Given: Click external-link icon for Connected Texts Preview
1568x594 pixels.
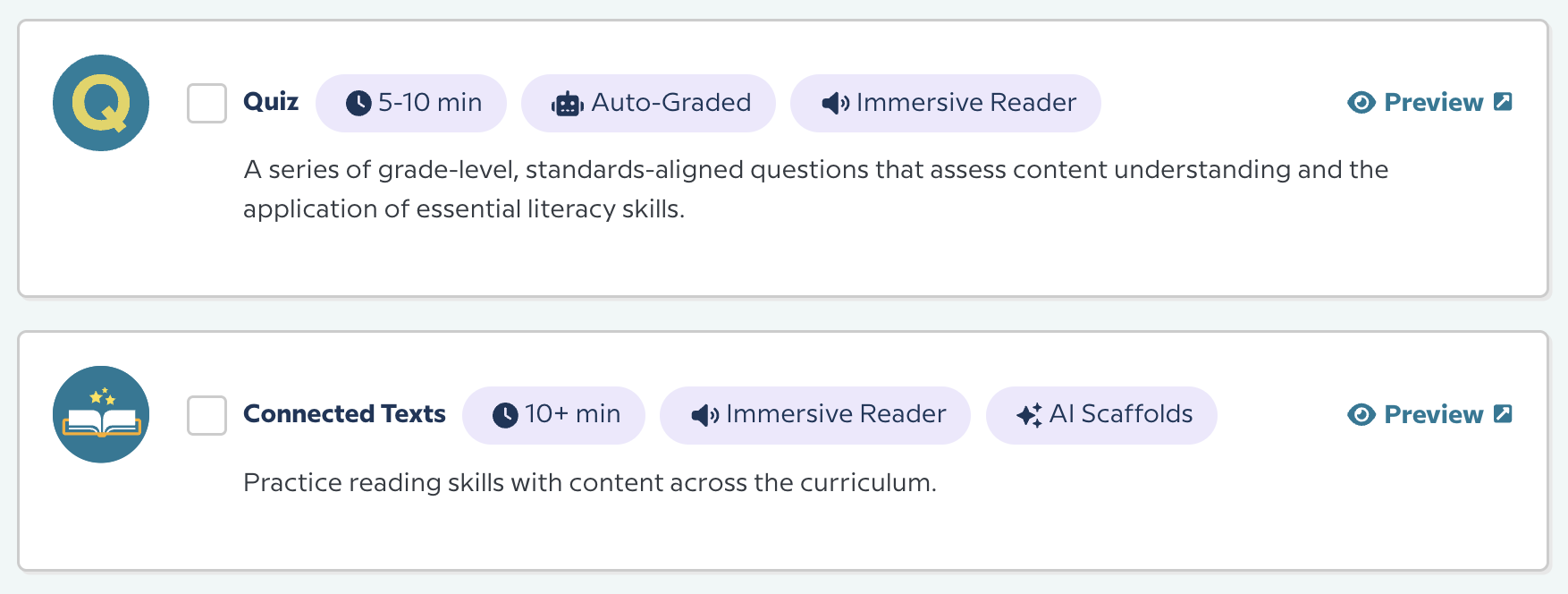Looking at the screenshot, I should 1504,414.
